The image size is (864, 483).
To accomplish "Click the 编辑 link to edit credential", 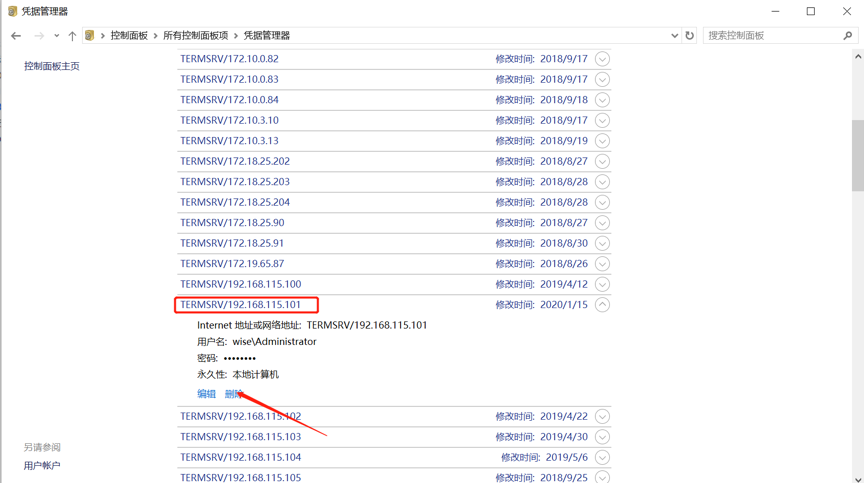I will click(206, 394).
